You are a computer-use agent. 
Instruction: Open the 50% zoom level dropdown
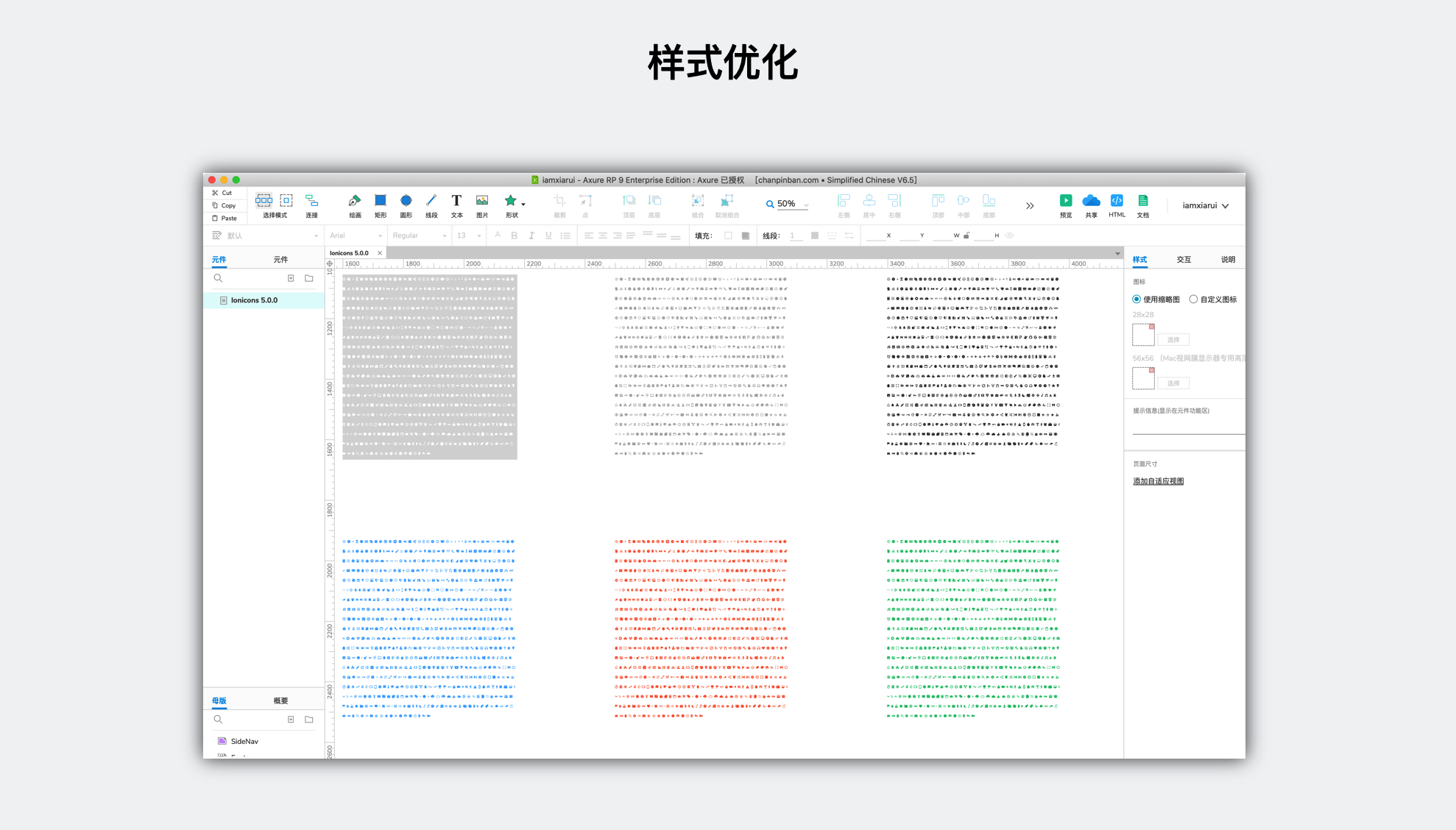coord(807,205)
